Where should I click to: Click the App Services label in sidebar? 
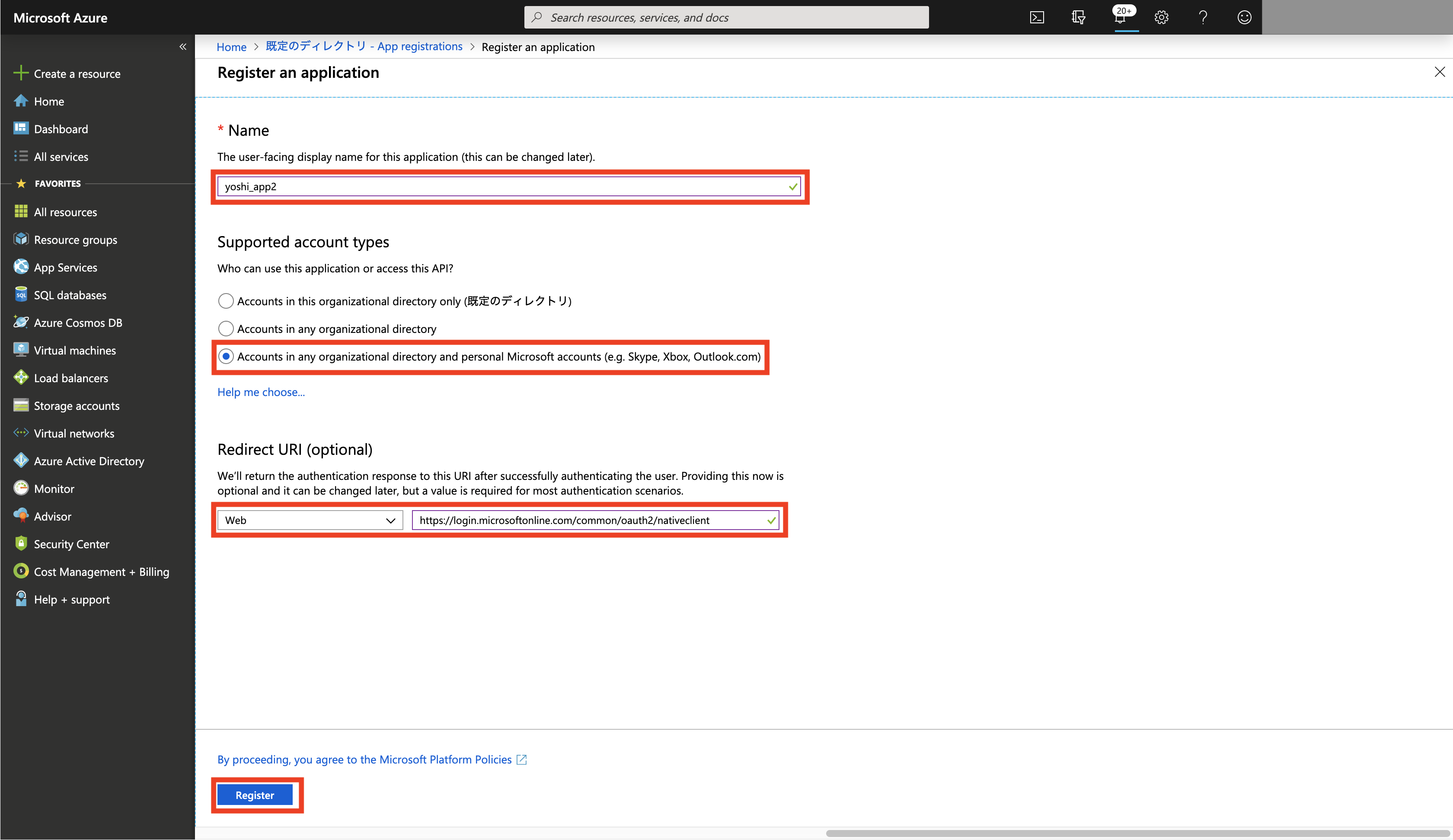tap(66, 268)
